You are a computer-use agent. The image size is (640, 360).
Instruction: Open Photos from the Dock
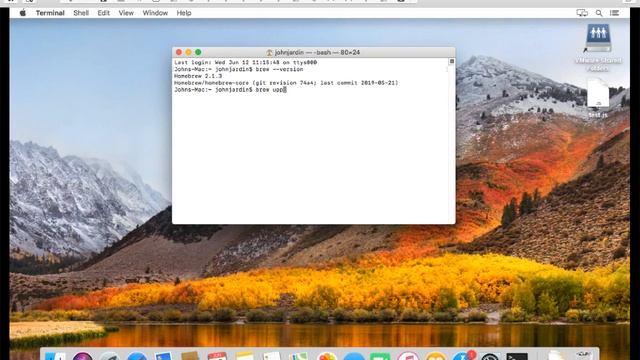[327, 356]
